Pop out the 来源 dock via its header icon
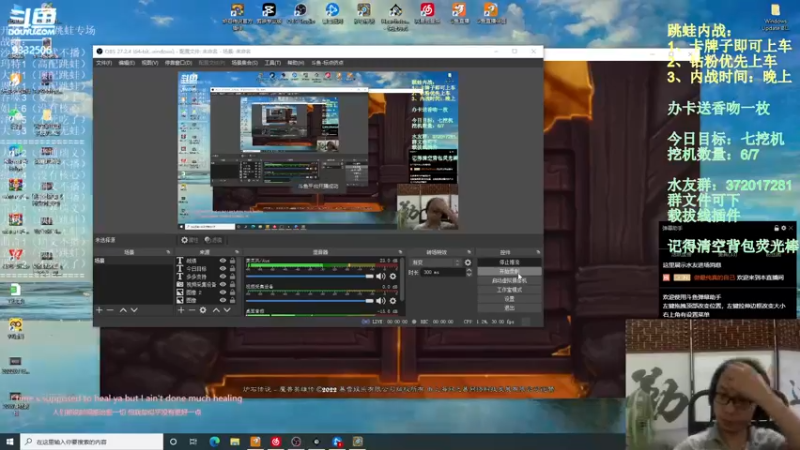Viewport: 800px width, 450px height. [236, 252]
